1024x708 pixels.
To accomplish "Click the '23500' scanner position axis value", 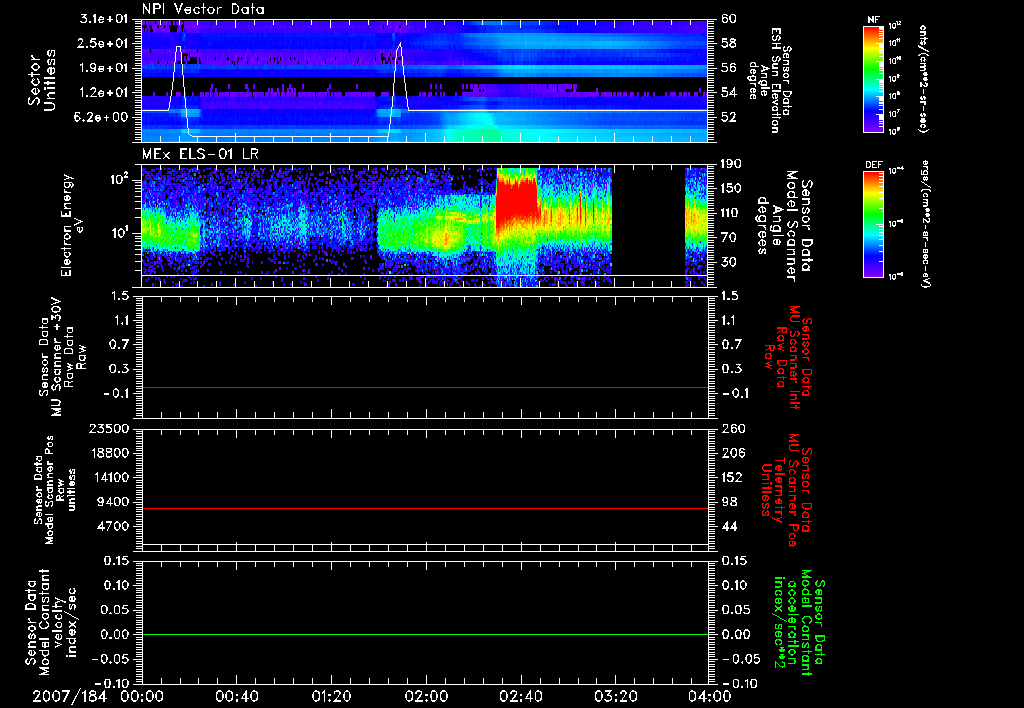I will (110, 429).
